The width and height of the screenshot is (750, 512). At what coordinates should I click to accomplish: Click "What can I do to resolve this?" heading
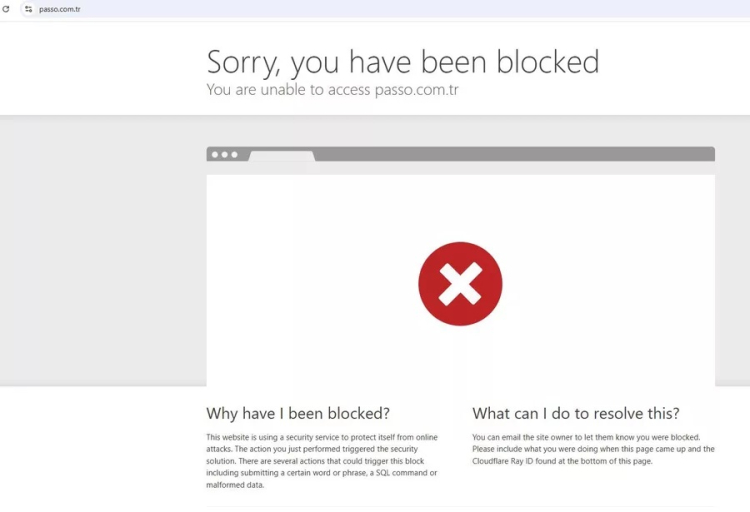click(x=575, y=413)
